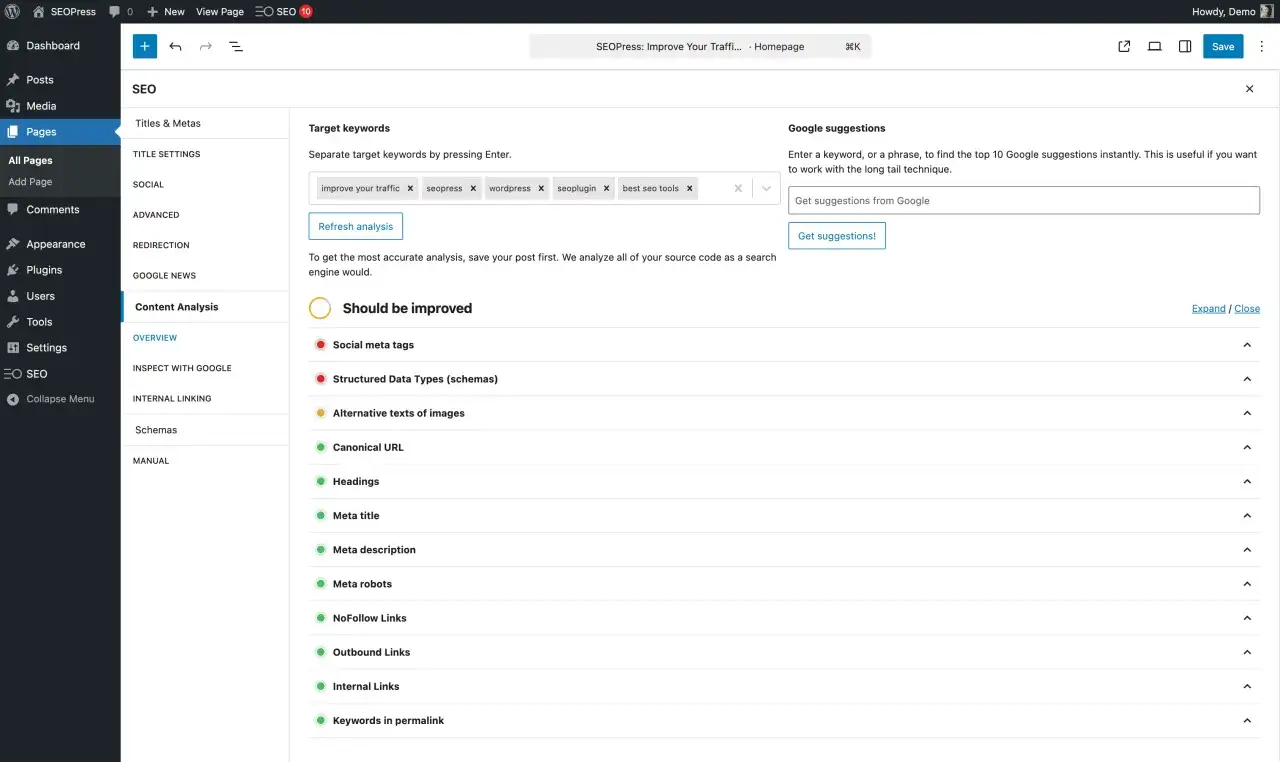Screen dimensions: 1280x762
Task: Remove 'seopress' keyword tag
Action: (x=473, y=188)
